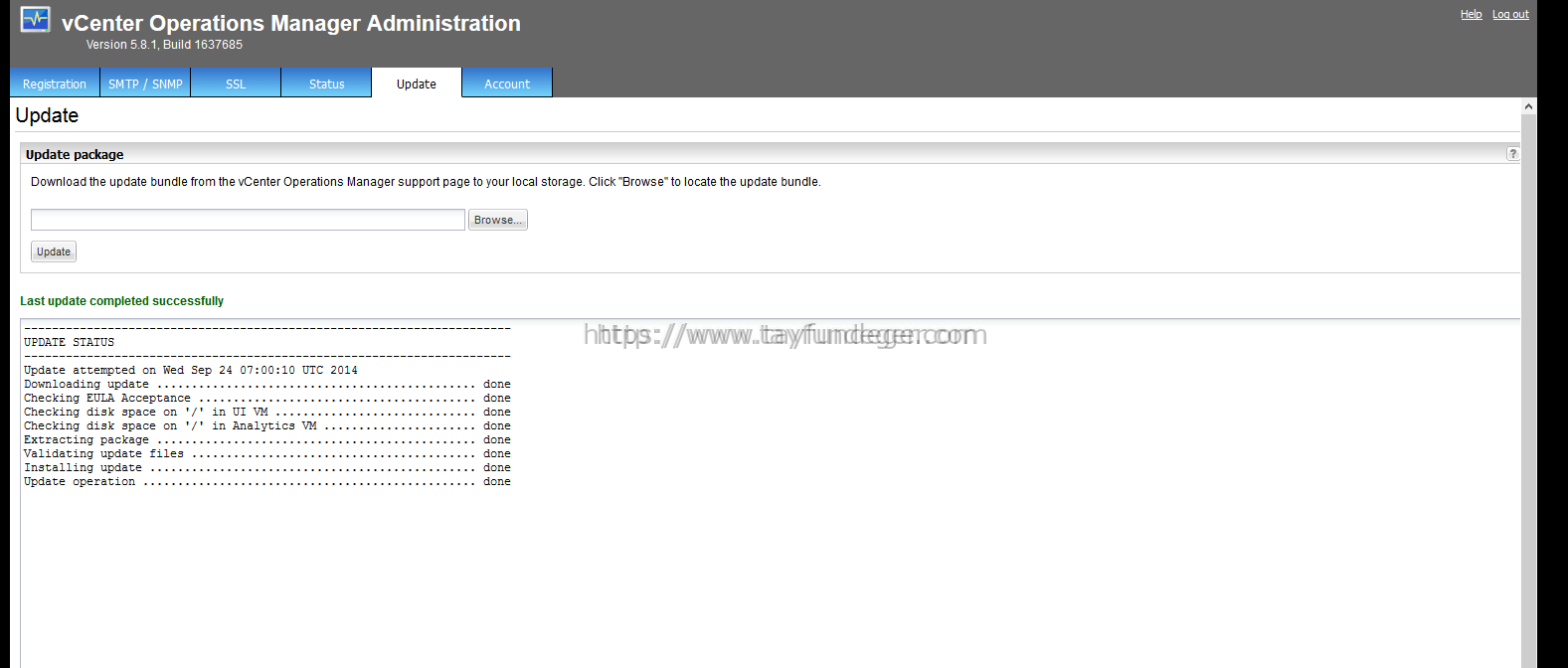The height and width of the screenshot is (668, 1568).
Task: Click the 'Last update completed successfully' message
Action: point(121,301)
